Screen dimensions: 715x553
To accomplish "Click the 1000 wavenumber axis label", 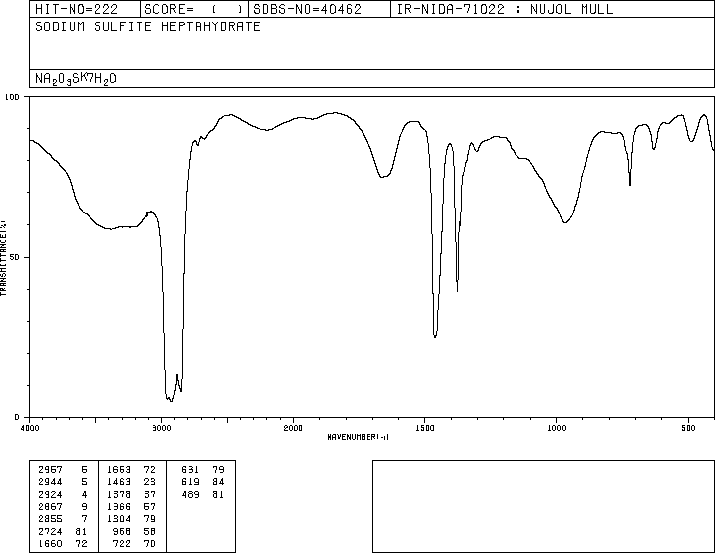I will click(x=556, y=428).
